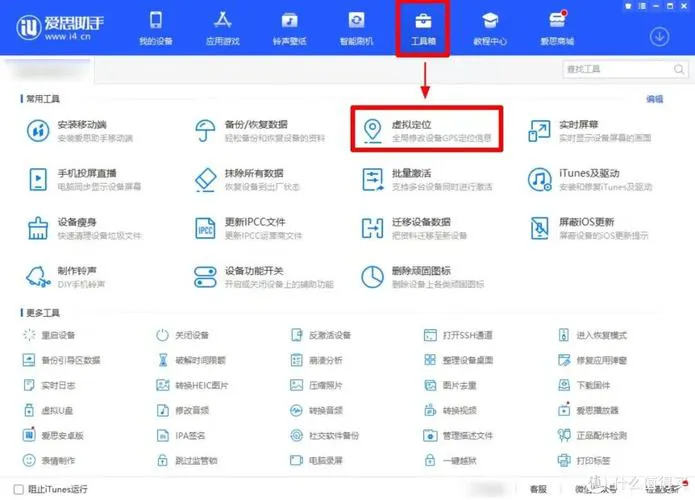Open 正品配件检测 tool
Viewport: 695px width, 500px height.
593,435
